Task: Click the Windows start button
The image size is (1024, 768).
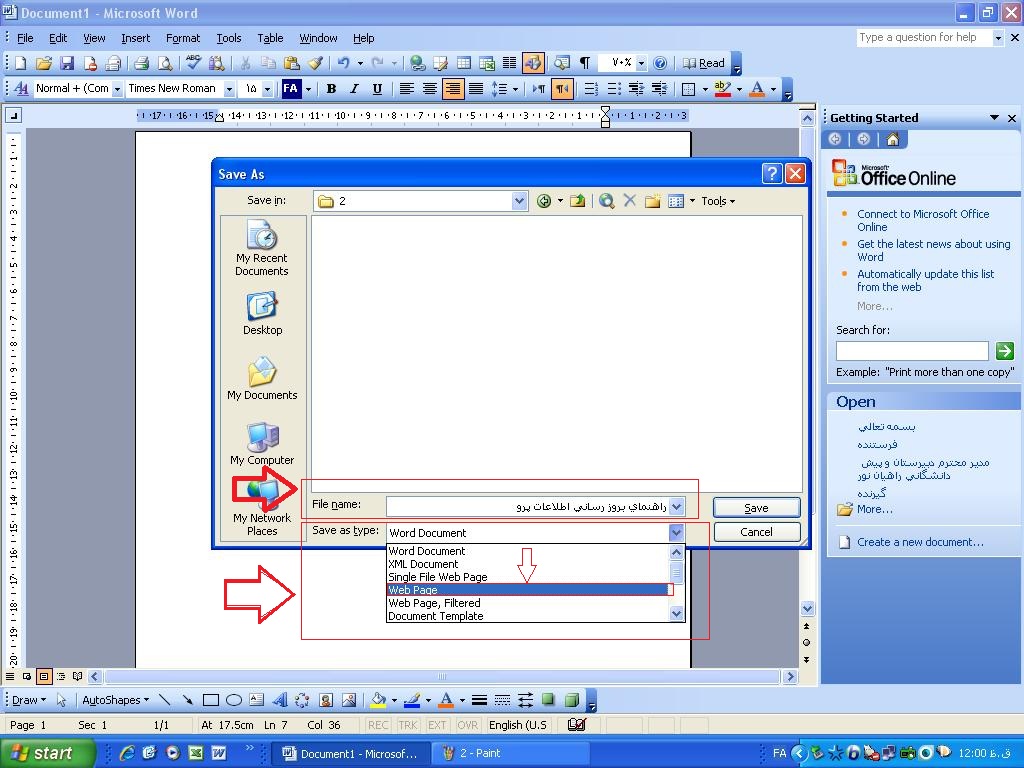Action: (x=47, y=753)
